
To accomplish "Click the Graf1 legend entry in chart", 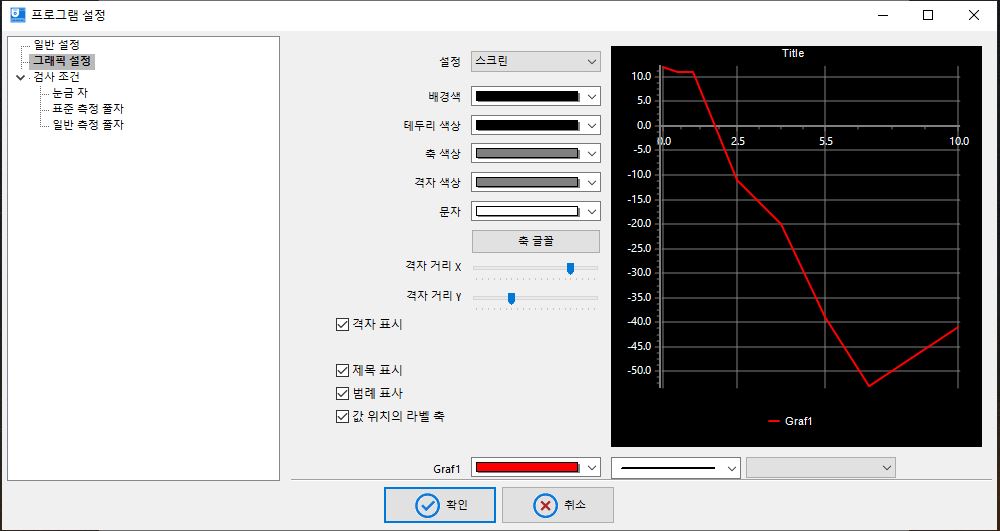I will coord(790,421).
